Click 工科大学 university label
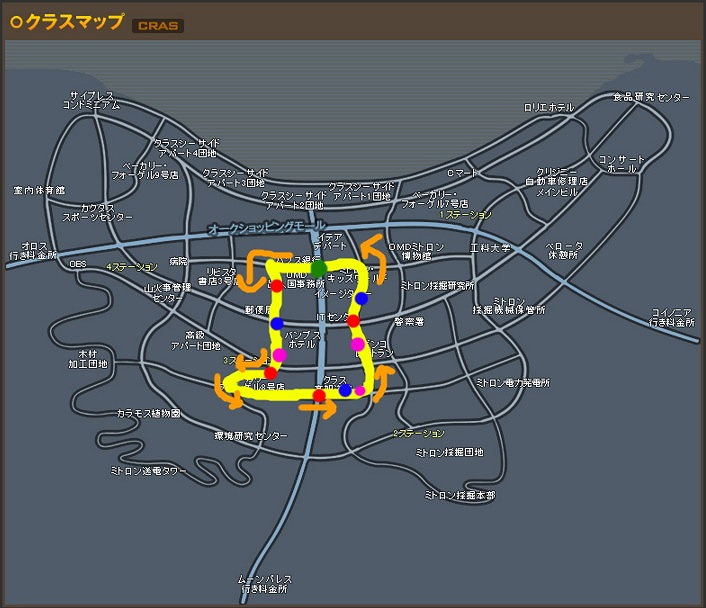 click(x=490, y=248)
